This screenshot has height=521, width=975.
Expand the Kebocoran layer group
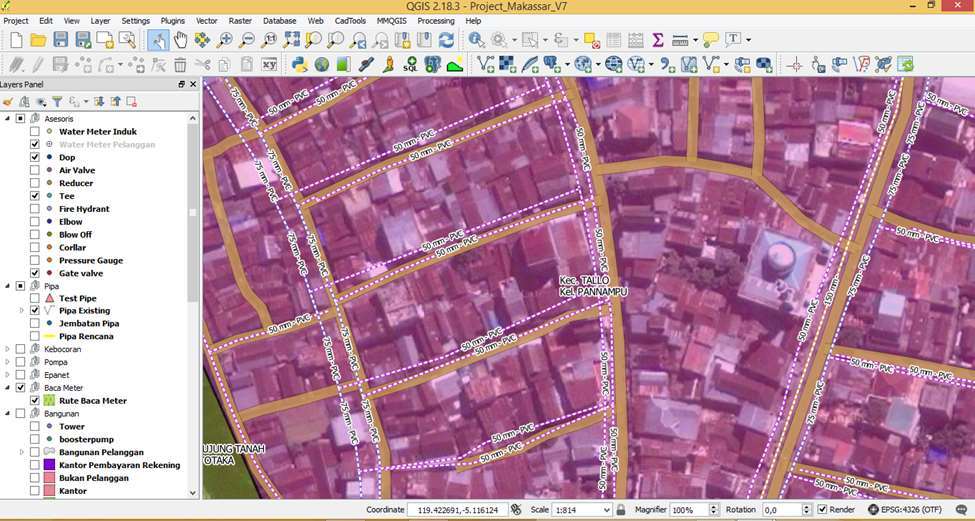click(x=7, y=349)
